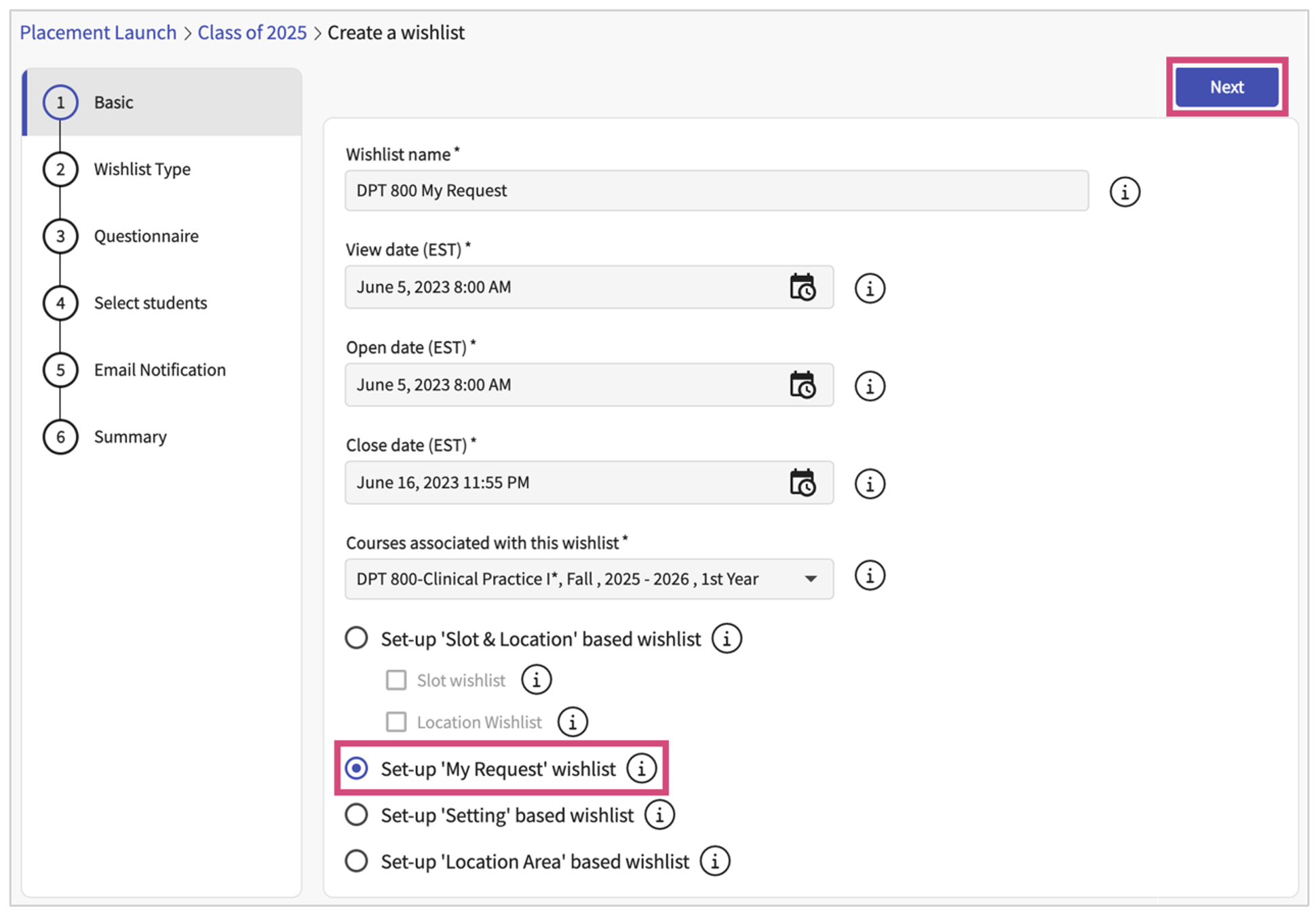Show info for Location Area based wishlist
Screen dimensions: 1316x914
tap(715, 861)
